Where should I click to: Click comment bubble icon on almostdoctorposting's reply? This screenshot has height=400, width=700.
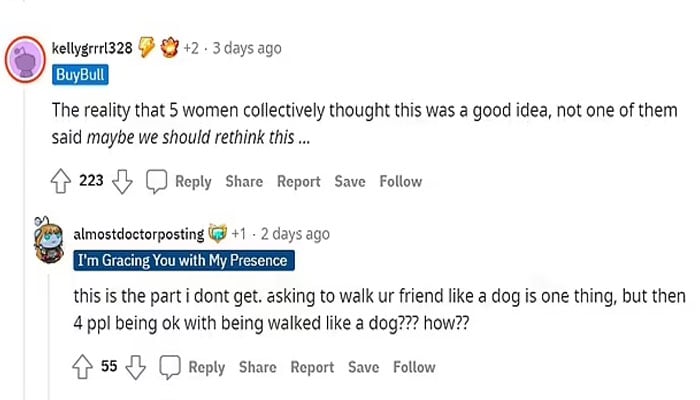click(170, 367)
